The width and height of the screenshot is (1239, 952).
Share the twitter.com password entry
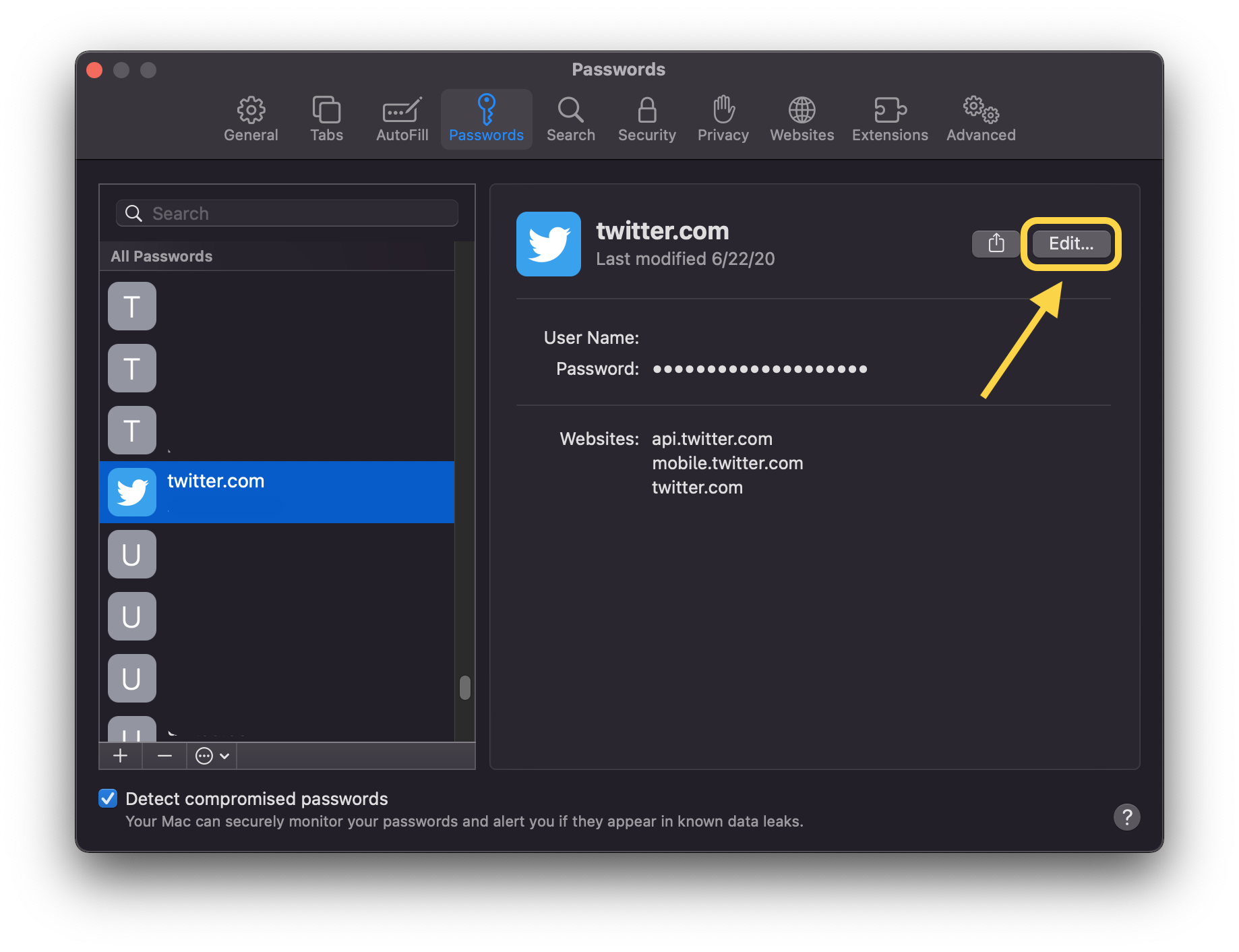(996, 243)
